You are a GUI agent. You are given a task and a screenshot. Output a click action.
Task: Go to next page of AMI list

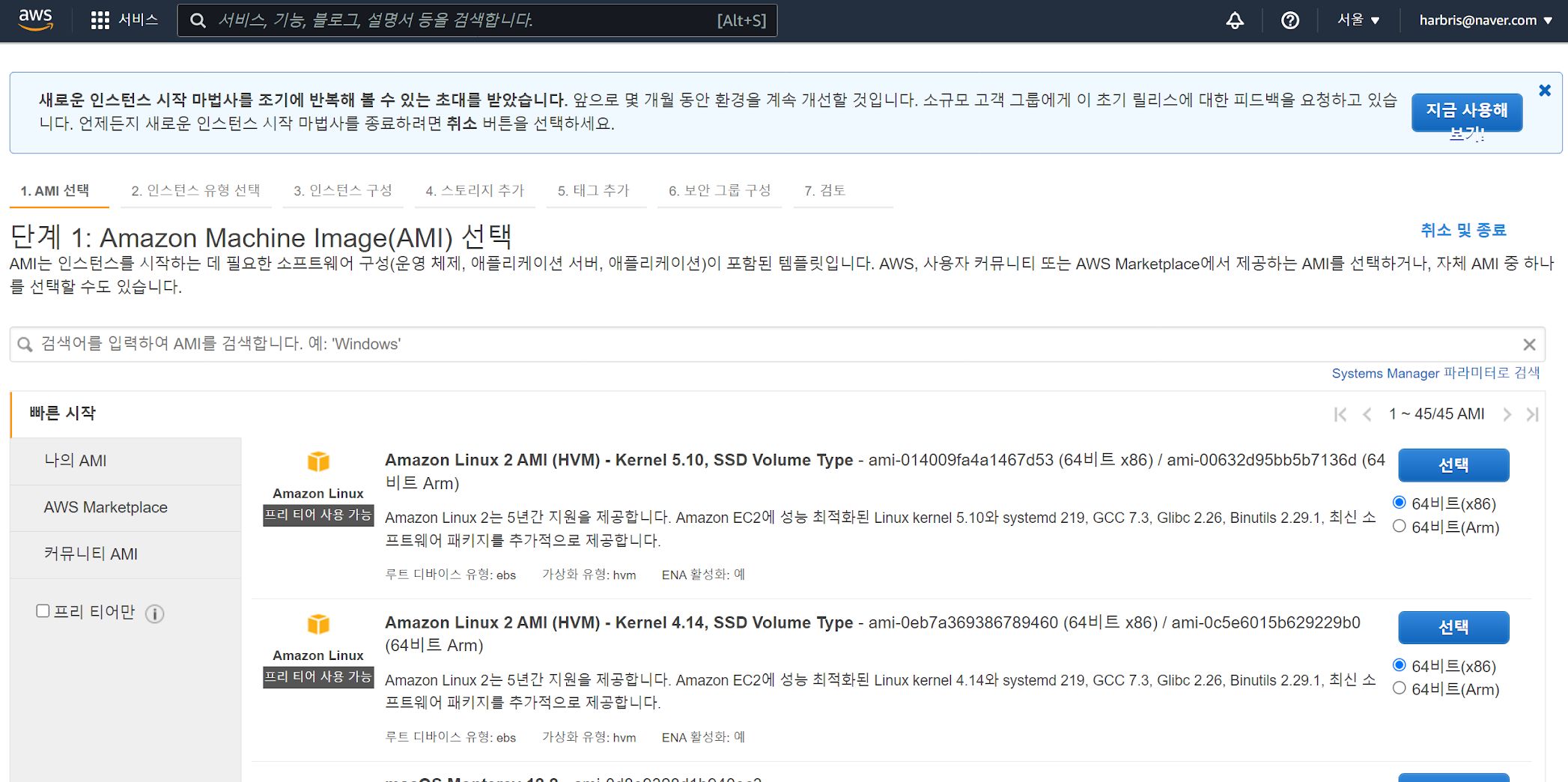coord(1507,414)
